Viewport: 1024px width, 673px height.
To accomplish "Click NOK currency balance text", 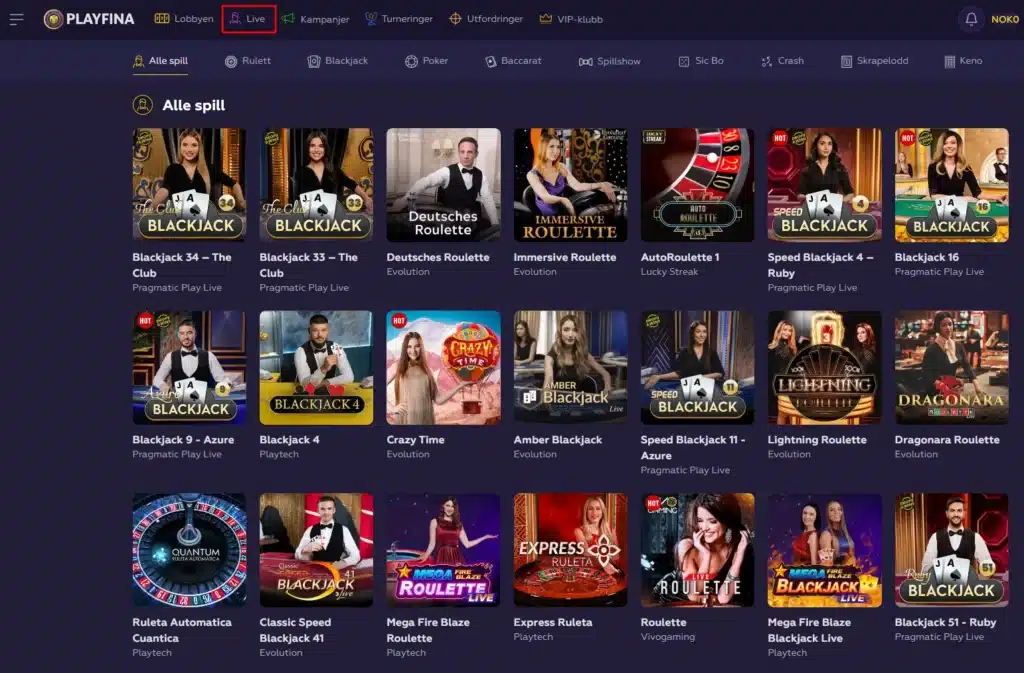I will pos(1005,19).
